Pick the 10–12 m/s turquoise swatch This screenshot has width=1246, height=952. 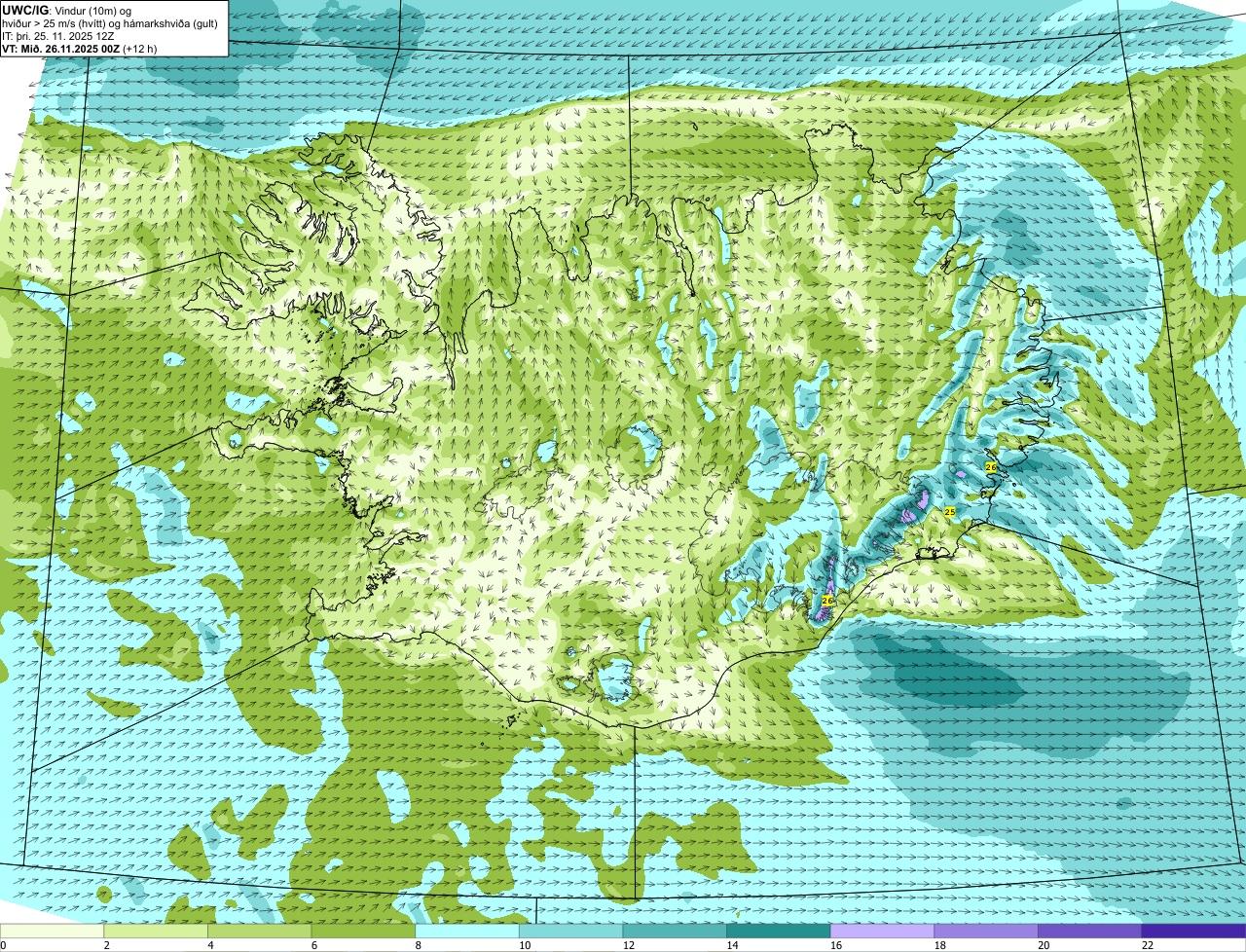(x=570, y=931)
